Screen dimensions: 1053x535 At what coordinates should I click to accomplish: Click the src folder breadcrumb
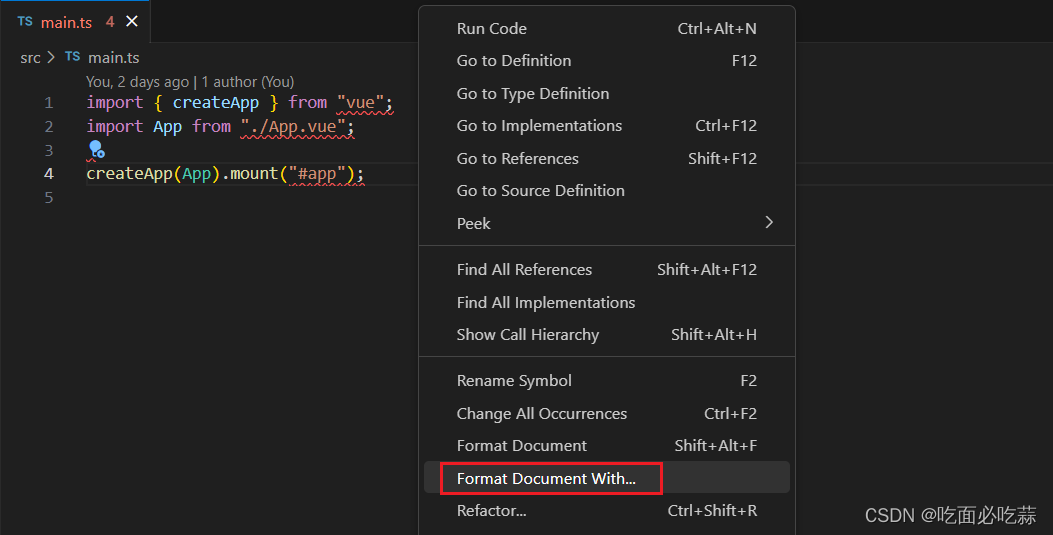[30, 57]
